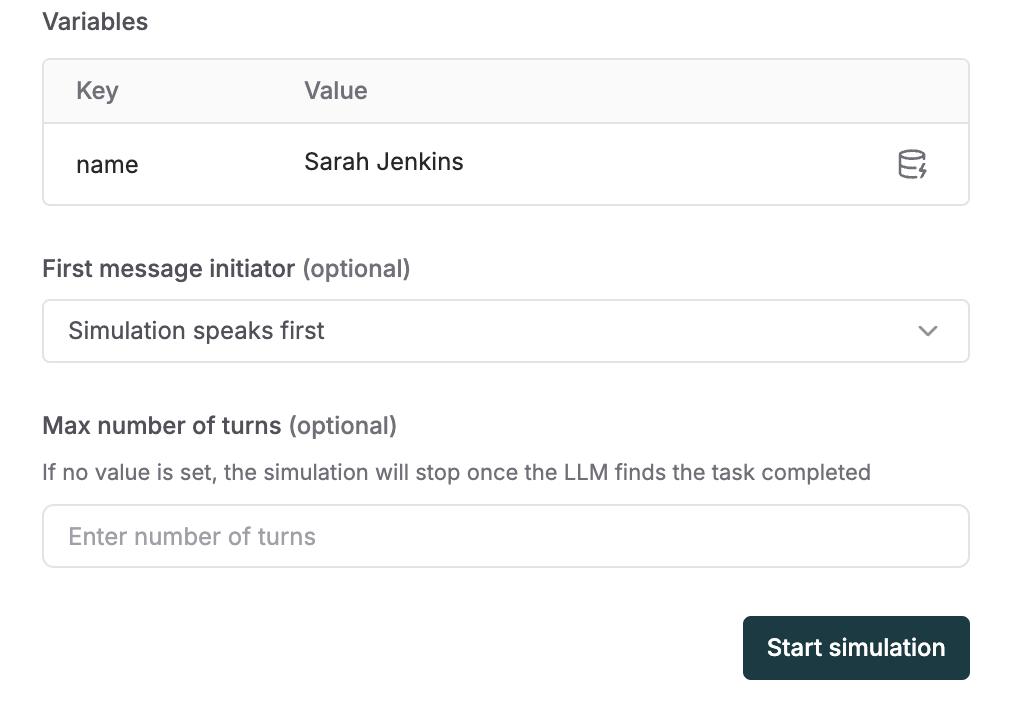Select the Sarah Jenkins value cell

pos(383,161)
